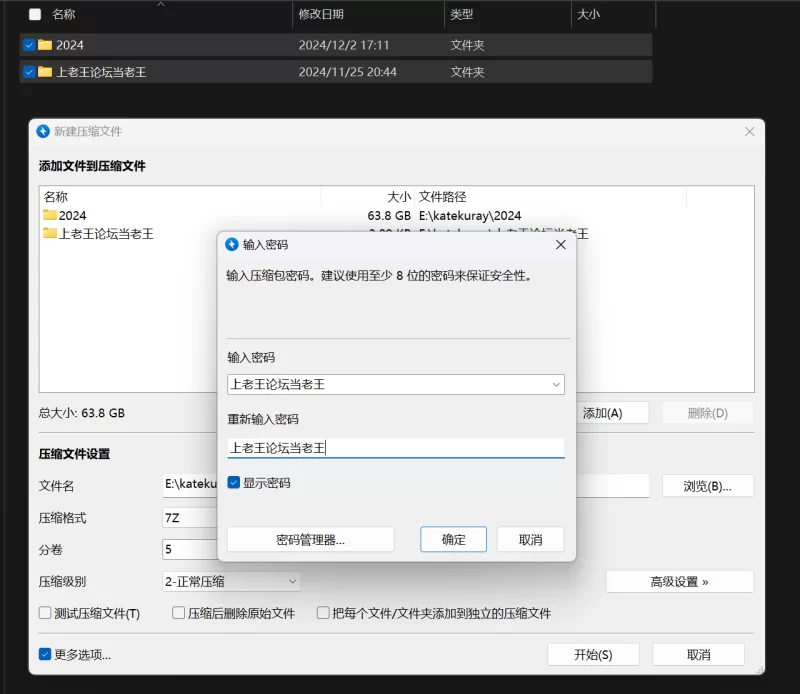This screenshot has width=800, height=694.
Task: Click the 2024 folder icon in file explorer
Action: [45, 45]
